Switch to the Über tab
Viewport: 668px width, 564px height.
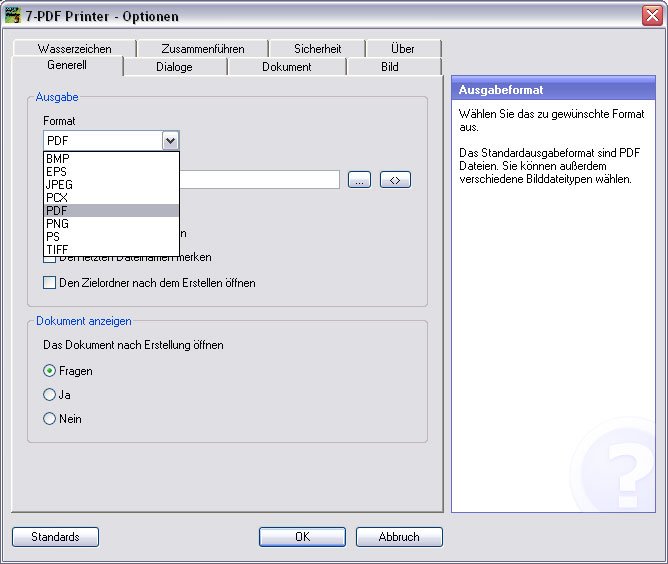click(x=403, y=49)
